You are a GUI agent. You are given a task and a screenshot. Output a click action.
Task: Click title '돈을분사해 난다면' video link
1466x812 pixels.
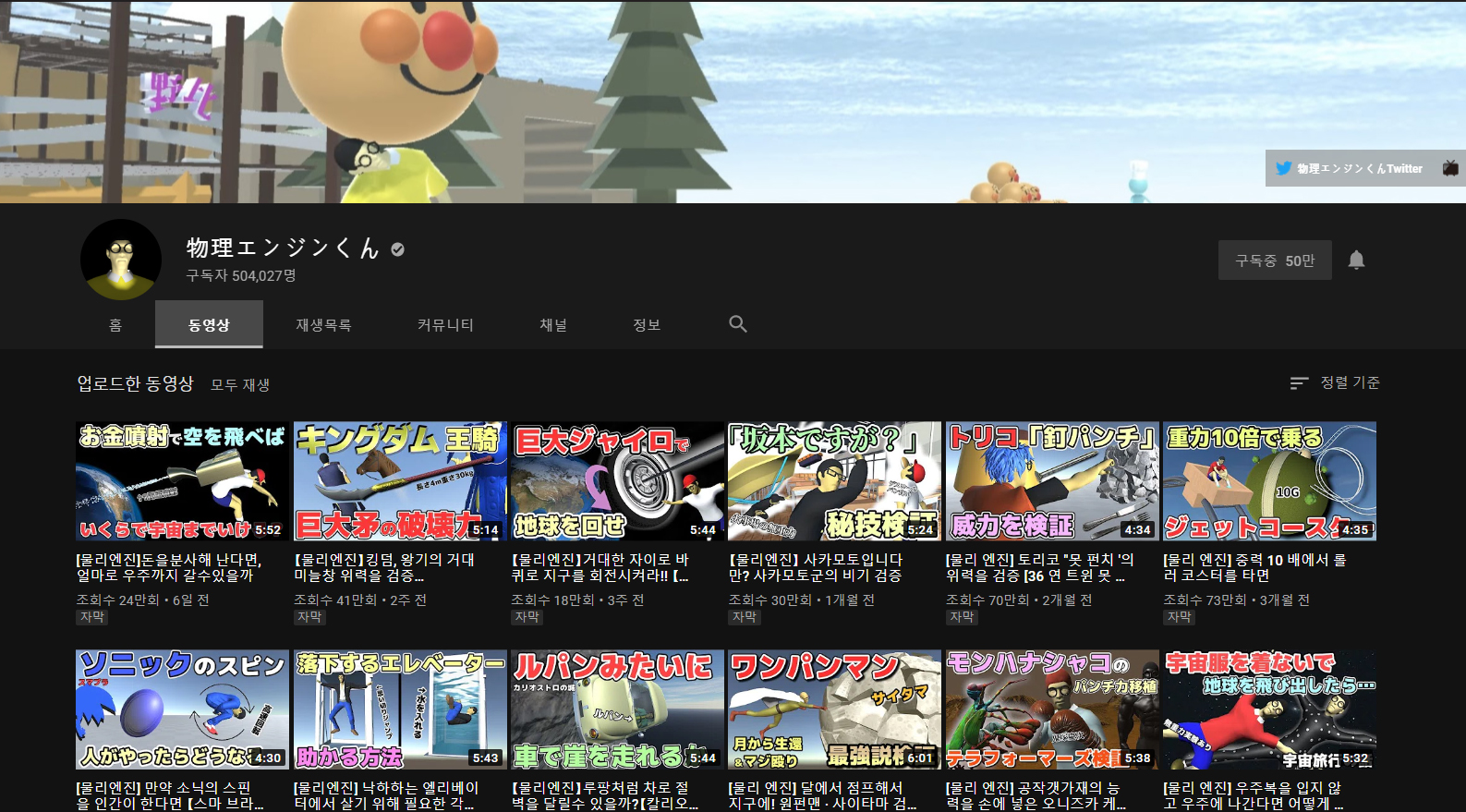point(169,567)
